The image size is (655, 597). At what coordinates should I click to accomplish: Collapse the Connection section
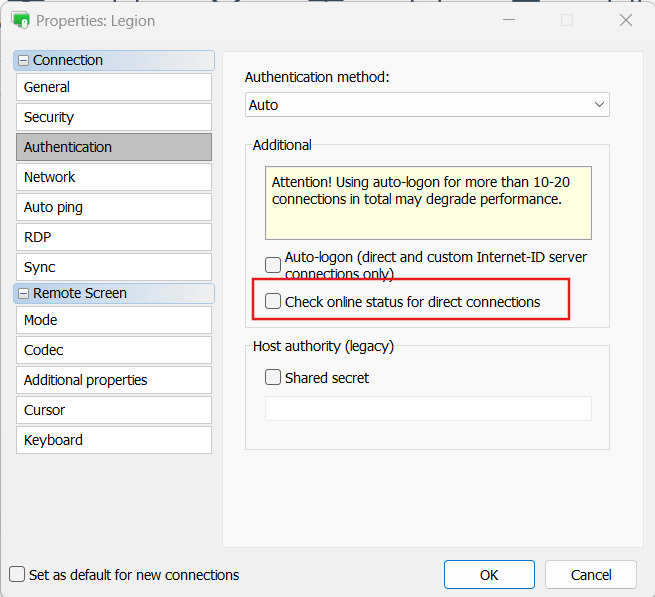point(24,60)
